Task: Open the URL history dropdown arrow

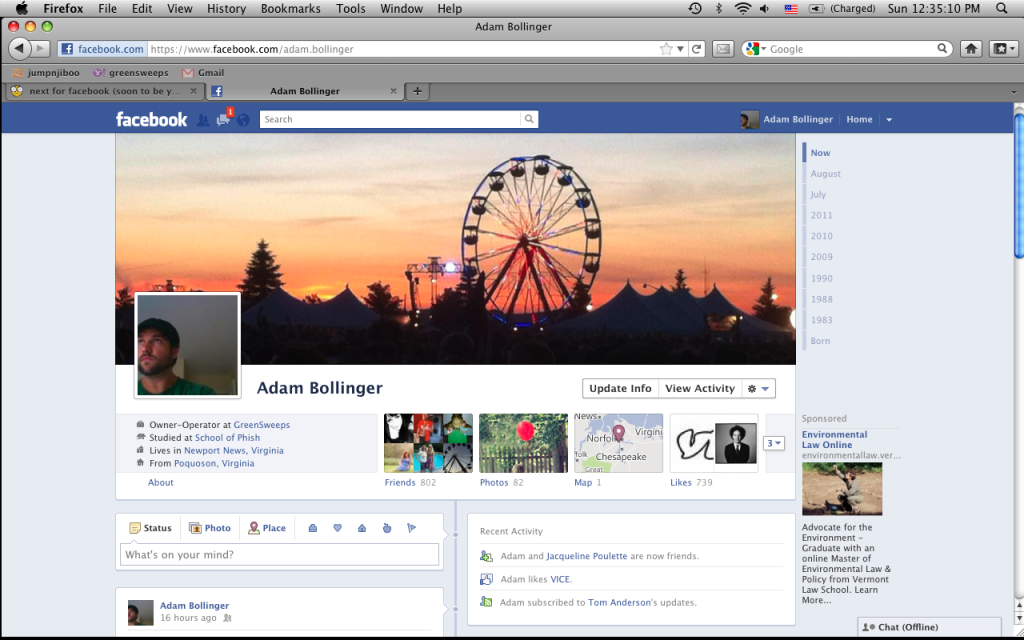Action: [x=680, y=49]
